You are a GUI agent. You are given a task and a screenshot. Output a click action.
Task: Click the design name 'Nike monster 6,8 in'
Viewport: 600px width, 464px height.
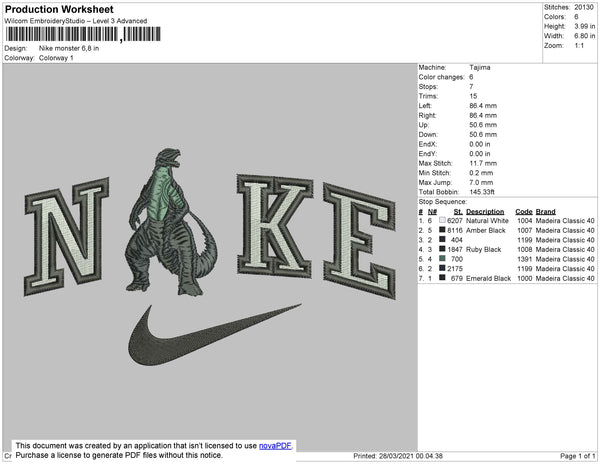pyautogui.click(x=69, y=48)
